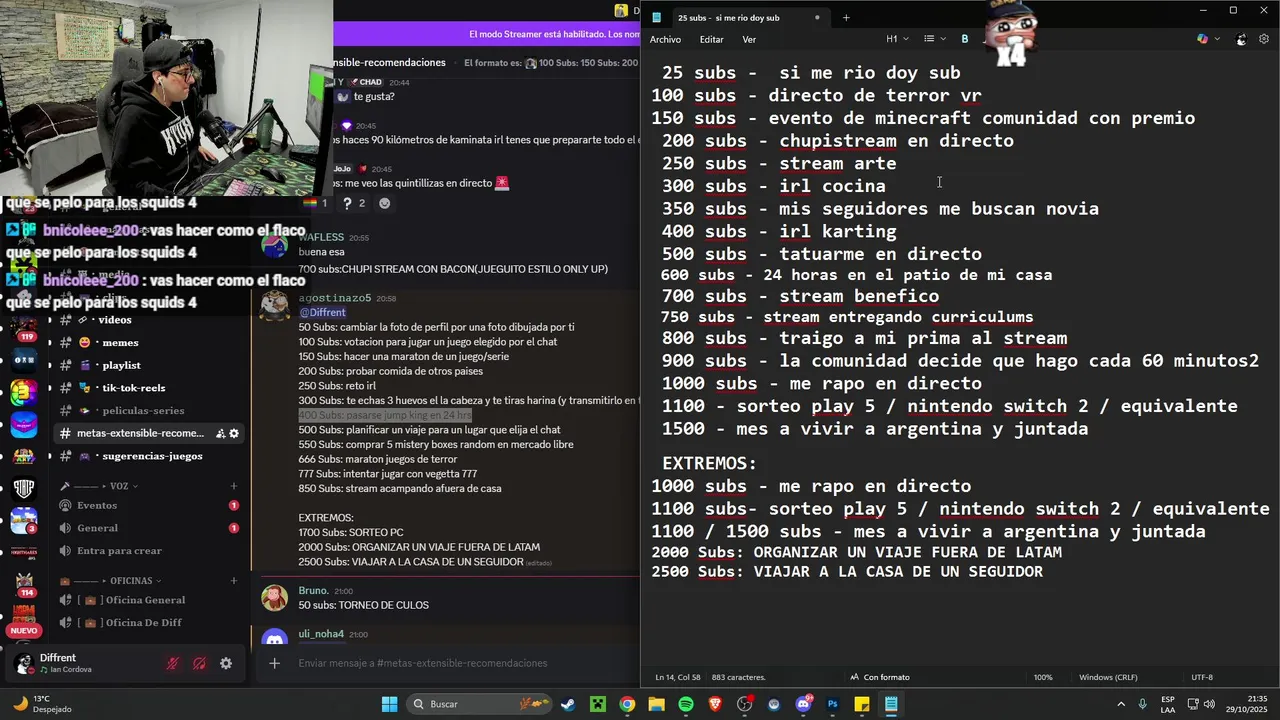Open Notepad settings gear
This screenshot has height=720, width=1280.
coord(1264,39)
